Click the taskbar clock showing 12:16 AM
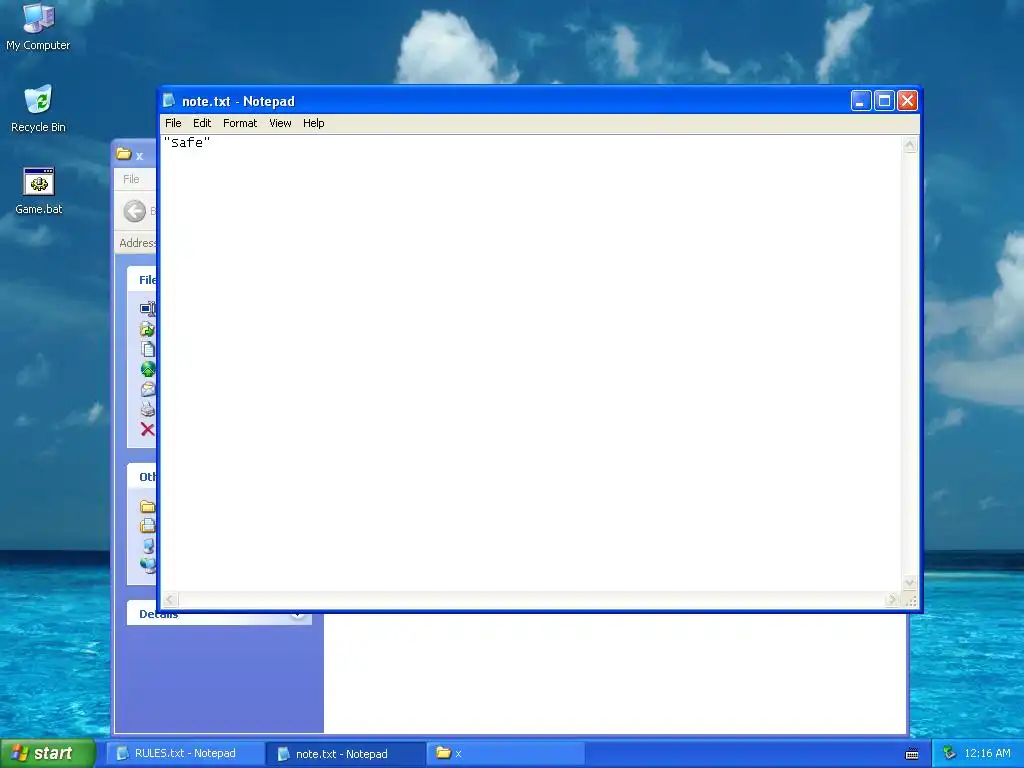Viewport: 1024px width, 768px height. click(x=987, y=754)
